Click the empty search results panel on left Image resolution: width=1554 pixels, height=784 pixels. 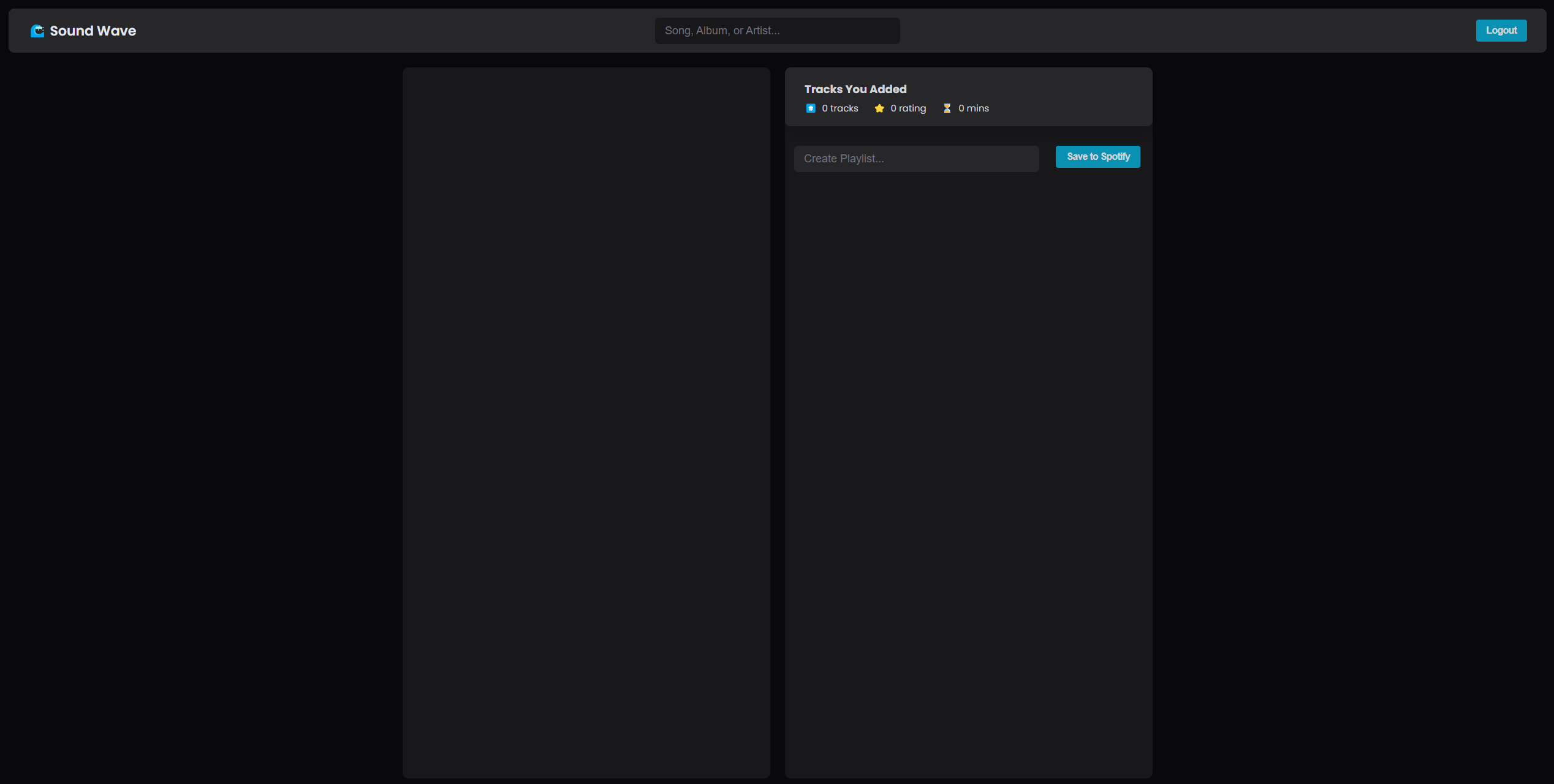click(586, 423)
